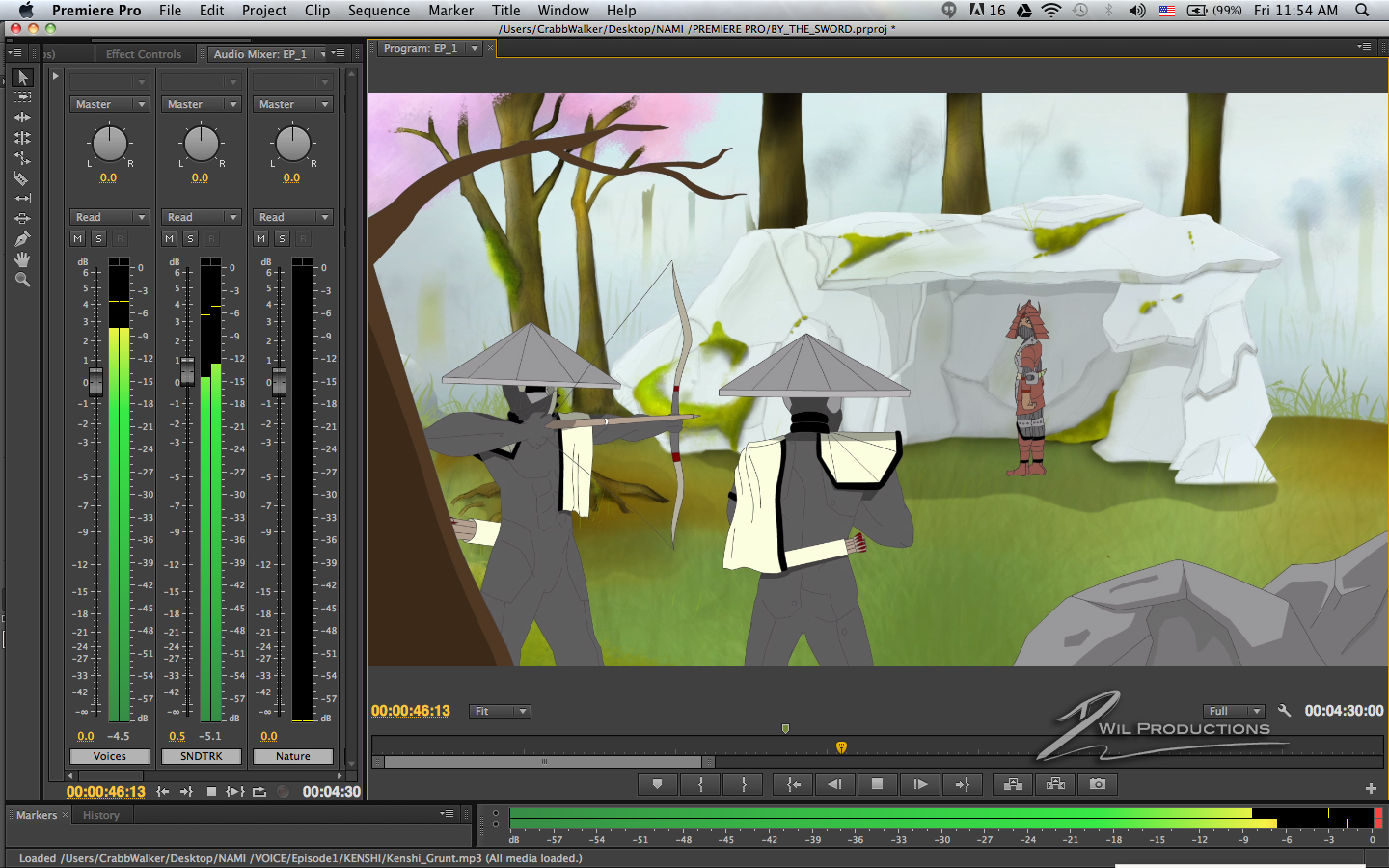
Task: Expand effects and sends triangle in Audio Mixer
Action: [x=56, y=75]
